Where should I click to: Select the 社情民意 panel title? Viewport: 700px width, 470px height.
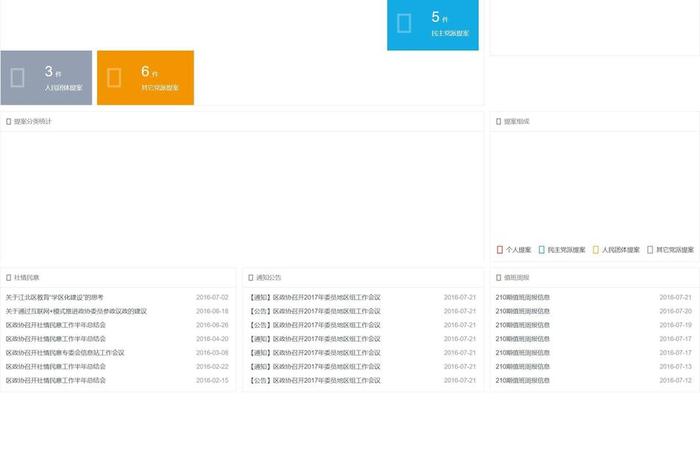(x=27, y=278)
